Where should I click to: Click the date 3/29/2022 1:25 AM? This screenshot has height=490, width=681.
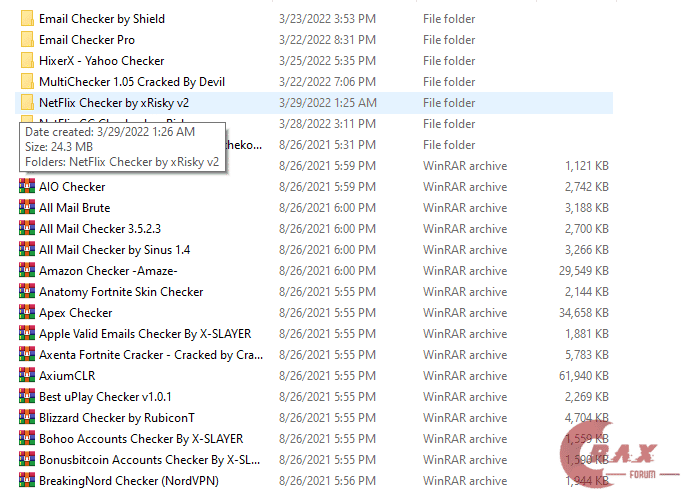coord(327,103)
